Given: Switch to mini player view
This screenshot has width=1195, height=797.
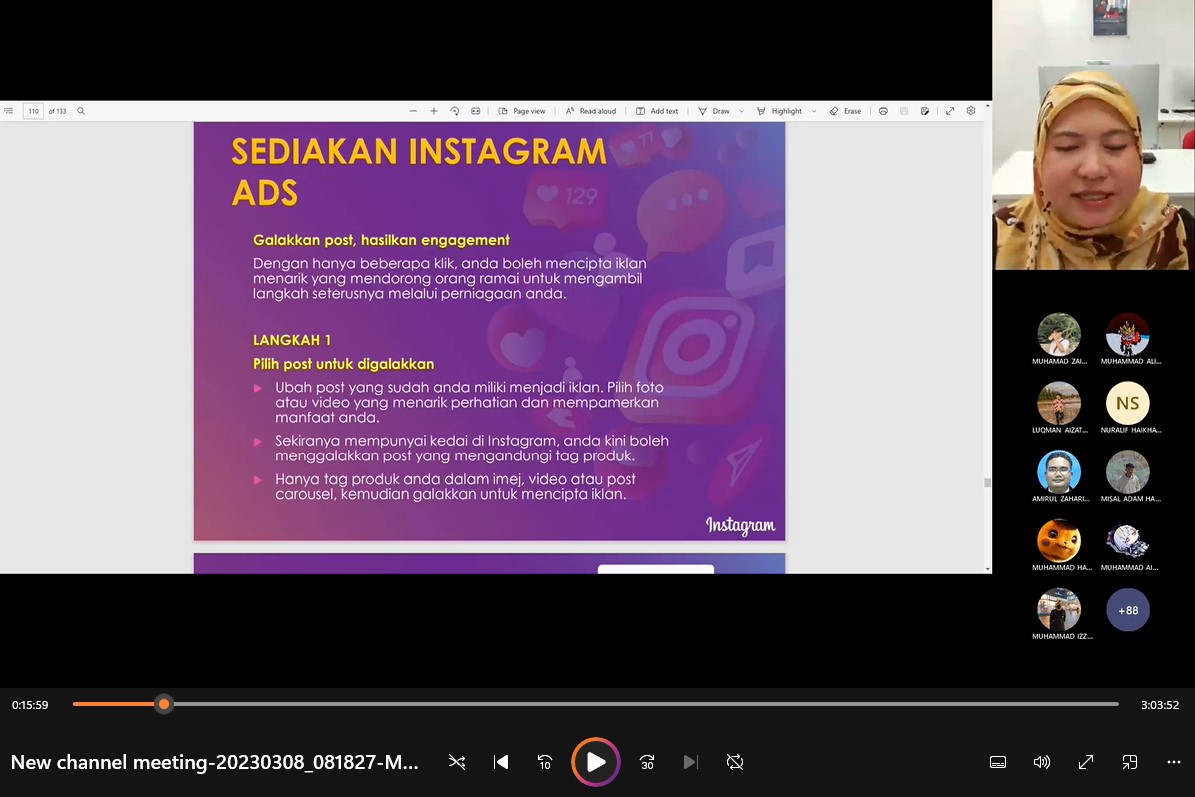Looking at the screenshot, I should tap(1129, 762).
